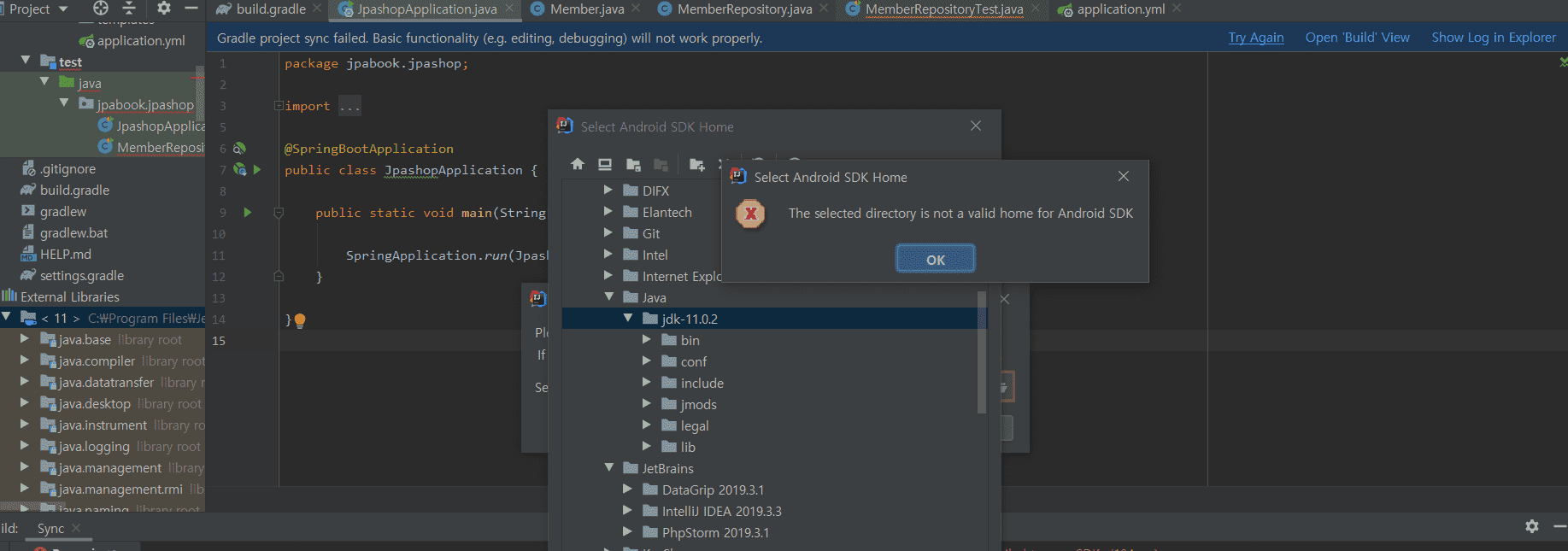
Task: Click the Project directory icon in file chooser
Action: pos(633,164)
